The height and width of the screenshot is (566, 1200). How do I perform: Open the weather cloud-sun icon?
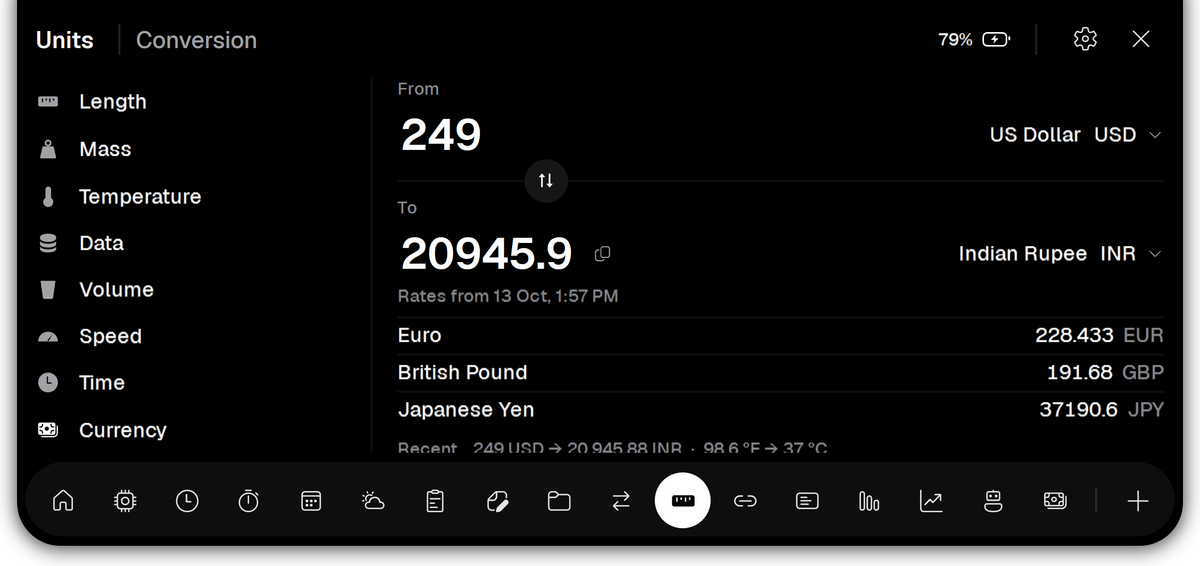coord(373,501)
